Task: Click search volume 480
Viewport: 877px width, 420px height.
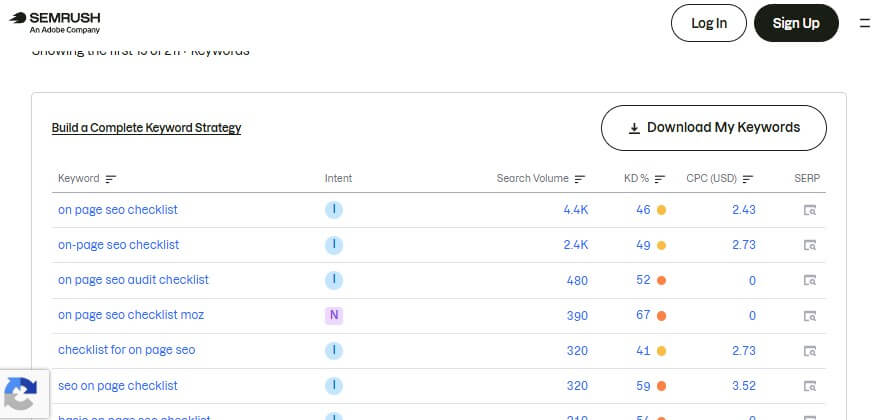Action: tap(577, 280)
